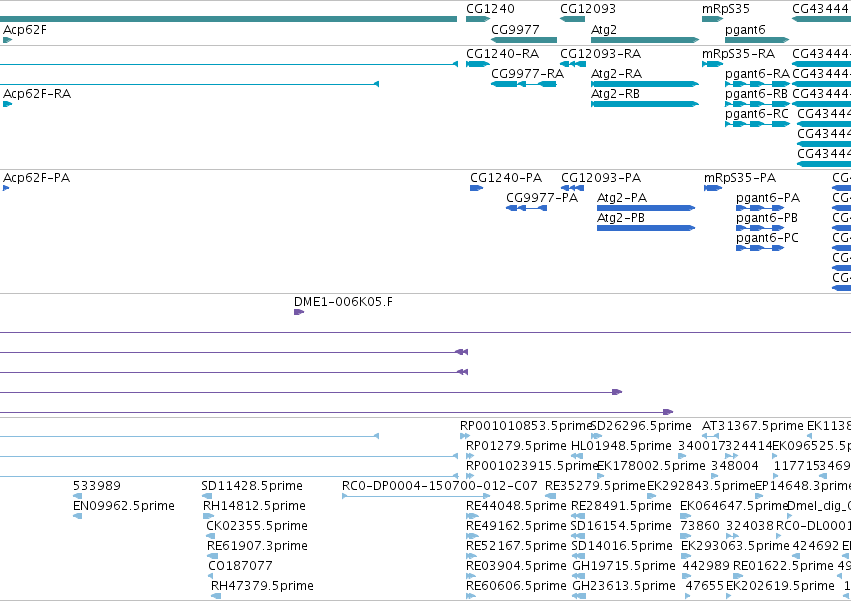The height and width of the screenshot is (601, 851).
Task: Click the AT31367.5prime EST label
Action: (x=752, y=426)
